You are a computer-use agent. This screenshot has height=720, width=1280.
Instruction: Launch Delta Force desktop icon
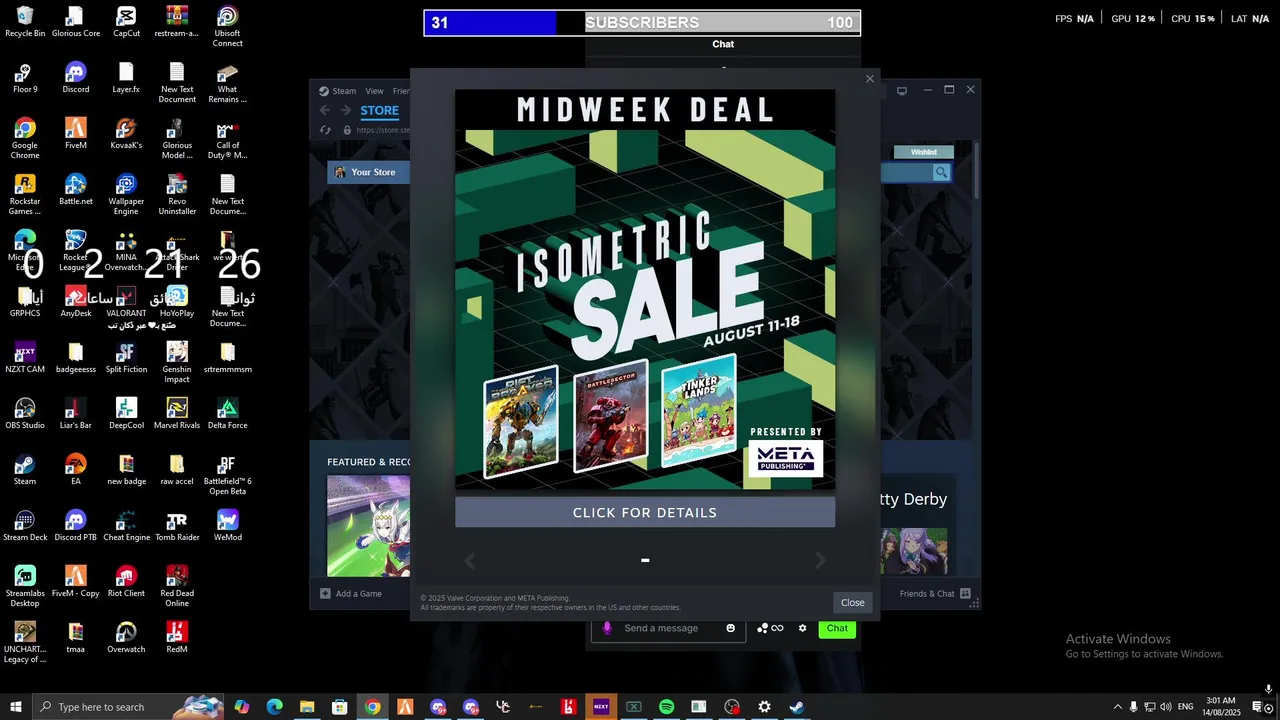[227, 414]
